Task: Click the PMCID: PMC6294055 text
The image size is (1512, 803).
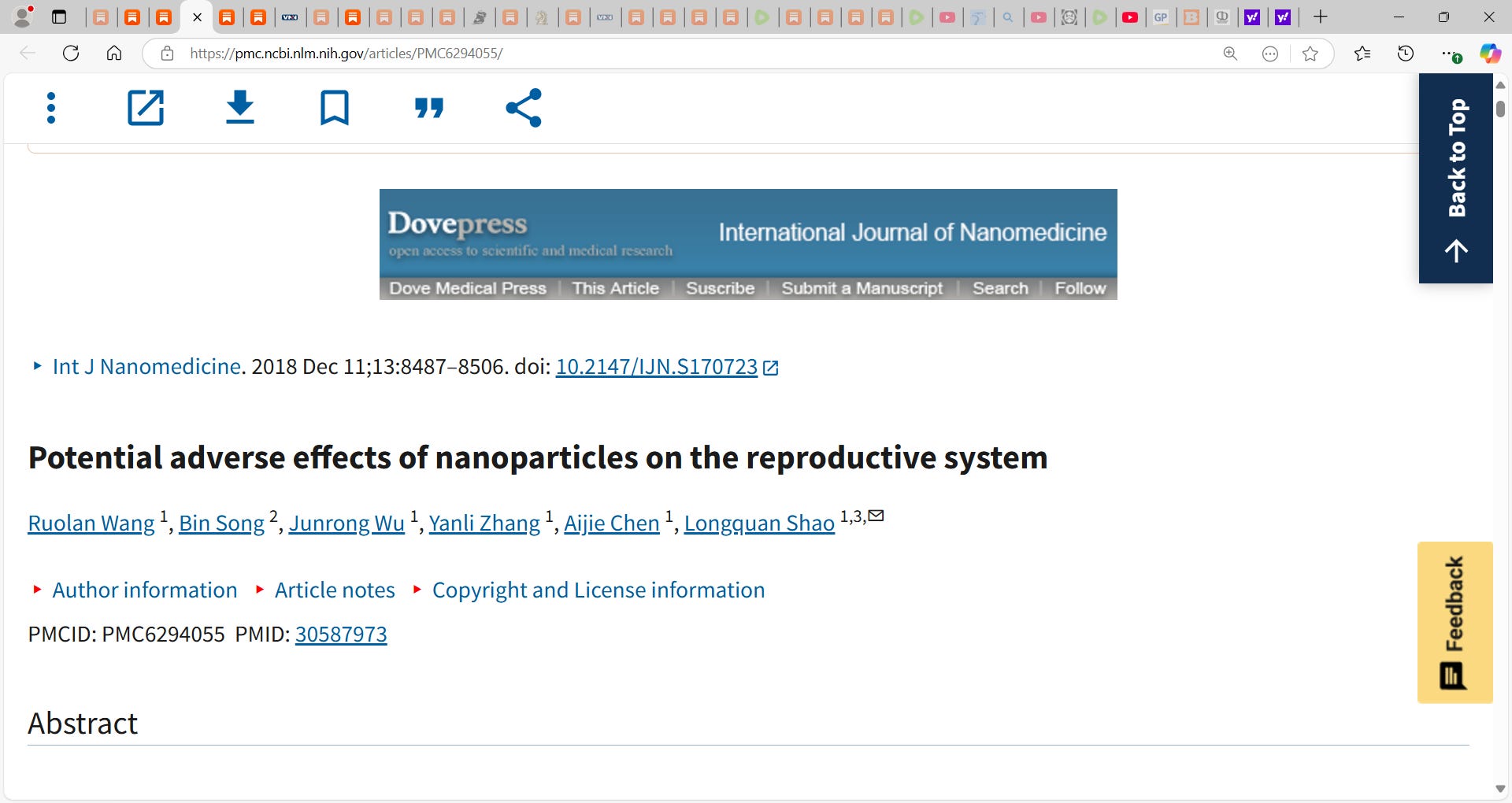Action: point(126,634)
